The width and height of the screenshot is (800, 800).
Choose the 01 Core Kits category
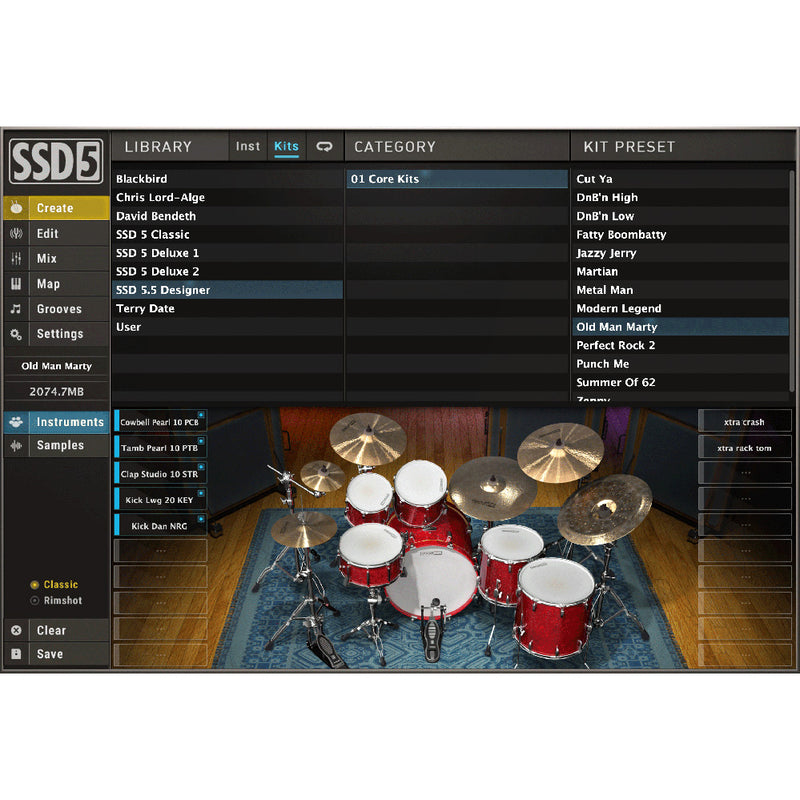click(457, 179)
